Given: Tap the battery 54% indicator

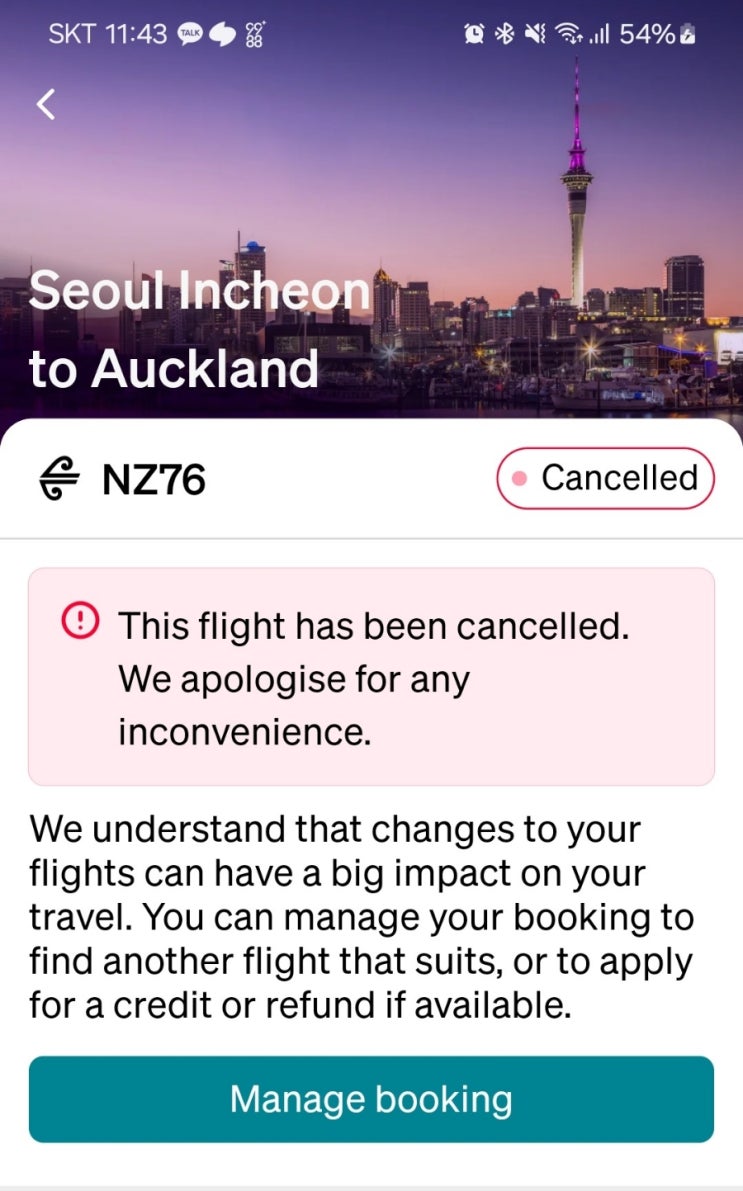Looking at the screenshot, I should pos(657,34).
